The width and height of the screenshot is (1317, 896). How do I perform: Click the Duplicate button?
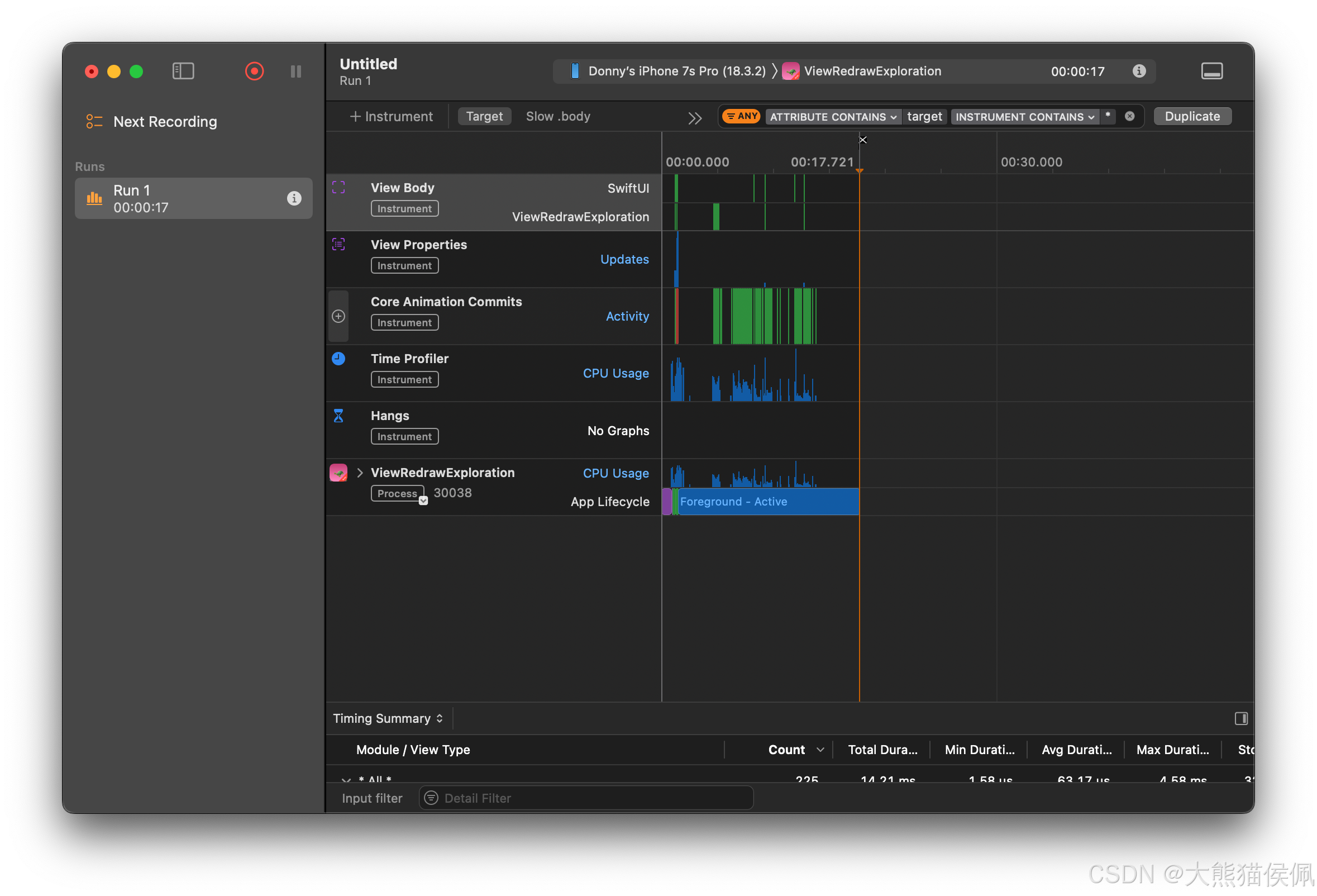(x=1192, y=117)
